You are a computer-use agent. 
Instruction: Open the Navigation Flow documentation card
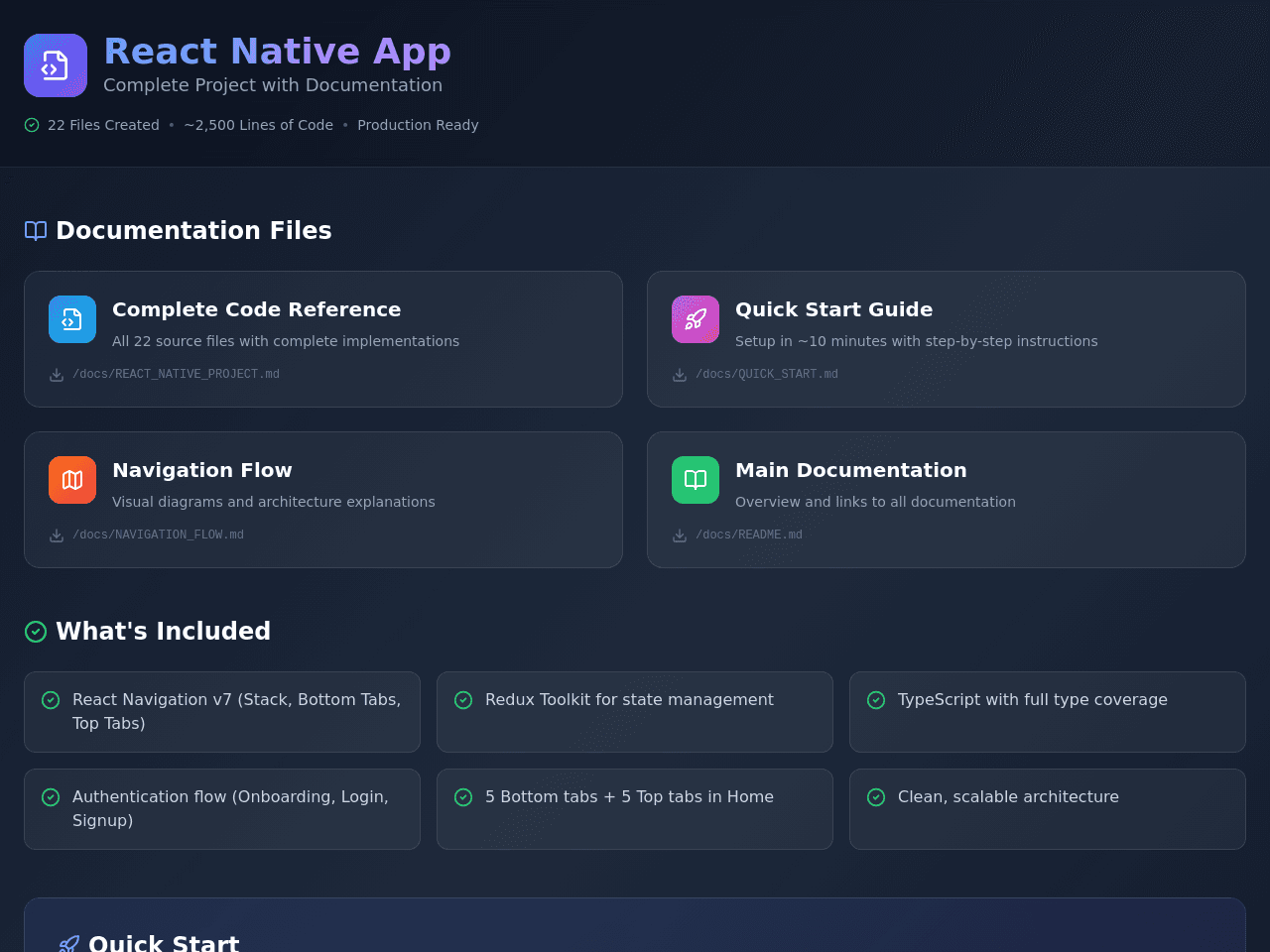coord(323,500)
